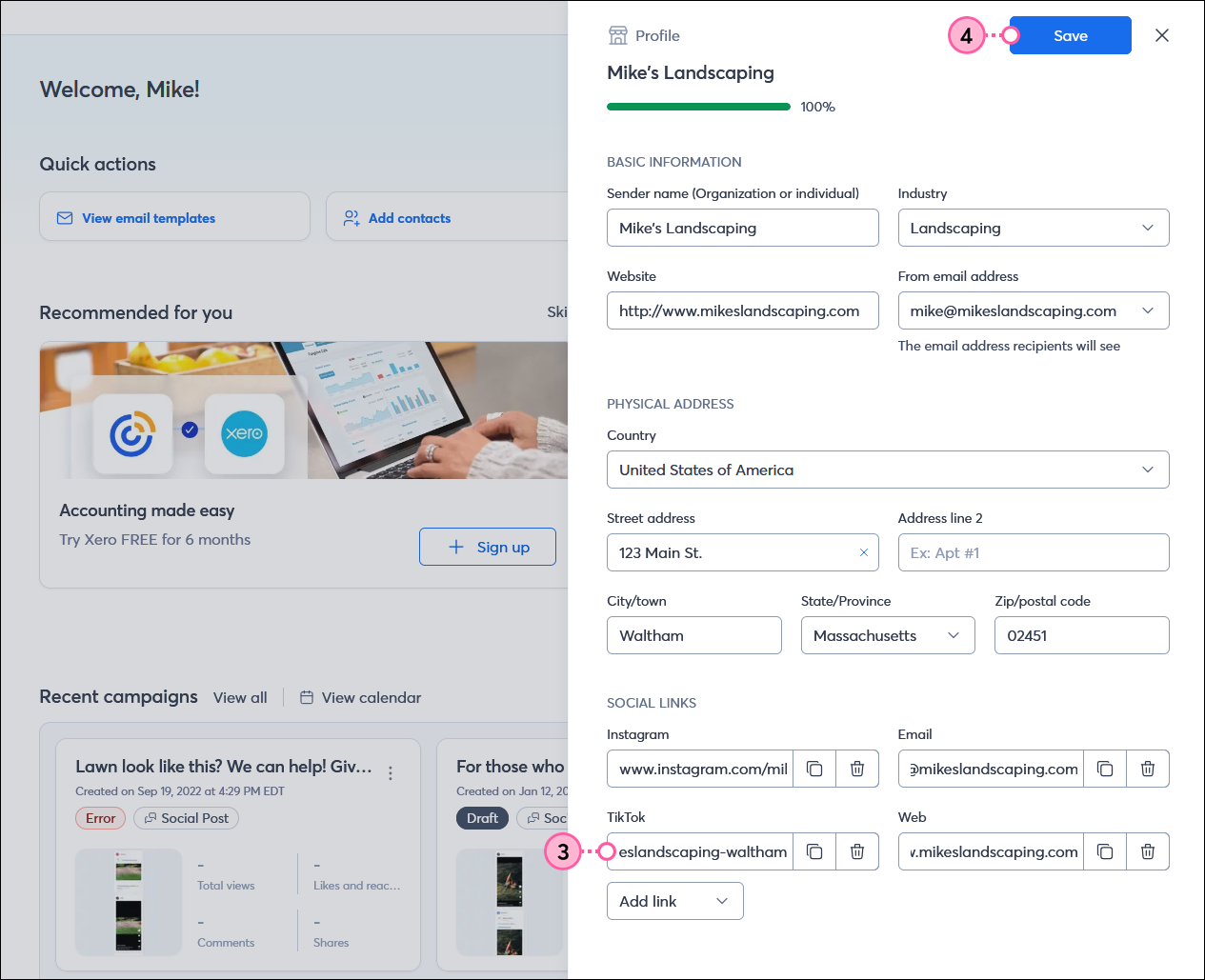This screenshot has height=980, width=1205.
Task: Click the Accounting made easy heading
Action: pos(147,510)
